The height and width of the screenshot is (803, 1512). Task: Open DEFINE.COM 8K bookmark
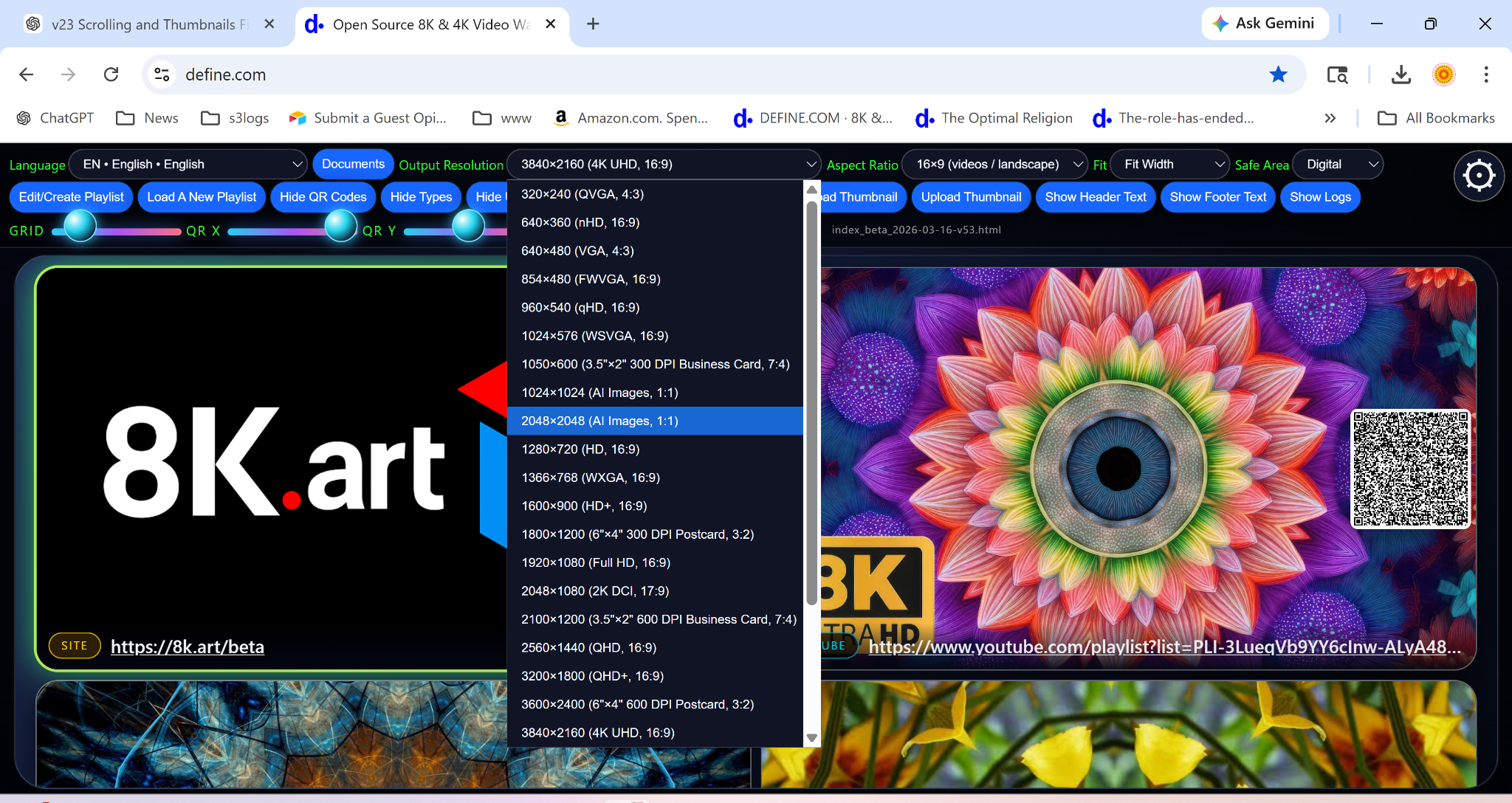coord(813,118)
